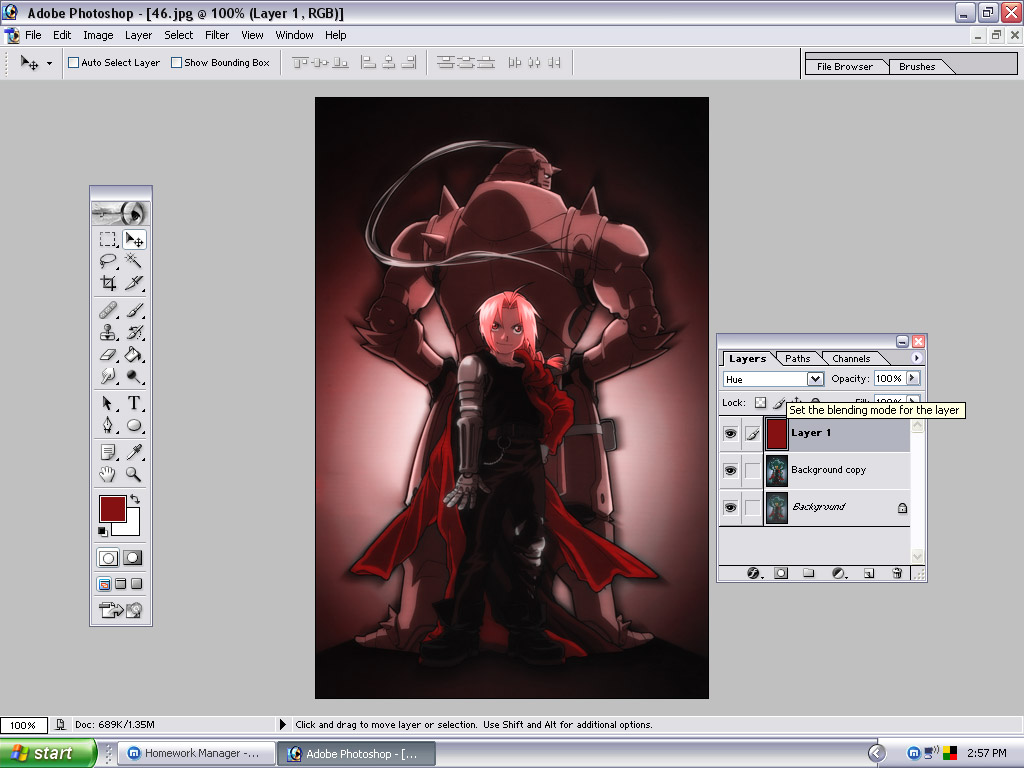
Task: Select the Pen tool
Action: [x=108, y=425]
